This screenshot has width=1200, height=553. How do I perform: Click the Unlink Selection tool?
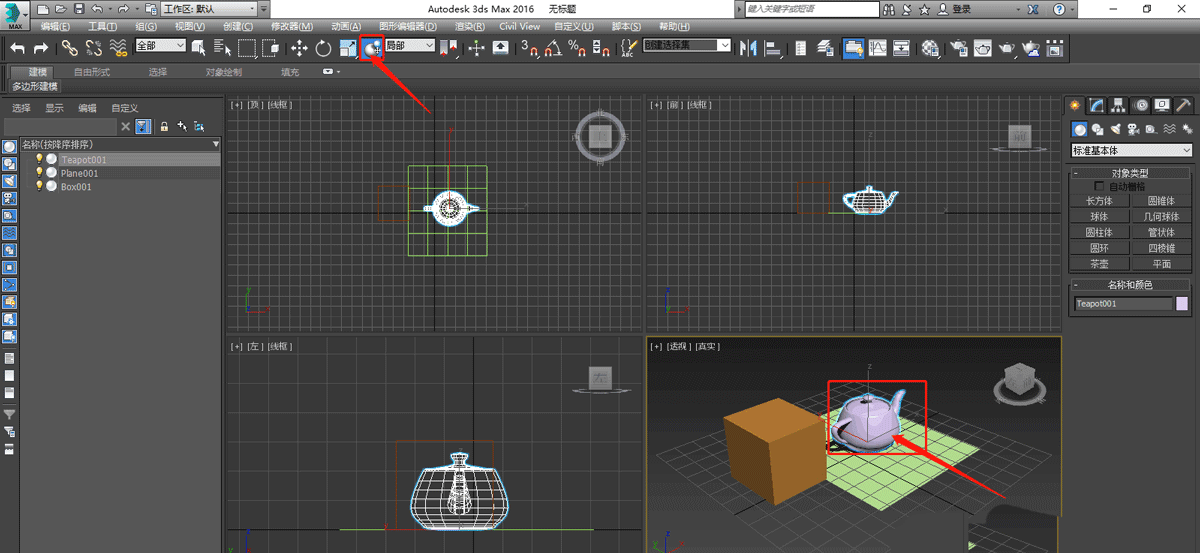(x=93, y=47)
